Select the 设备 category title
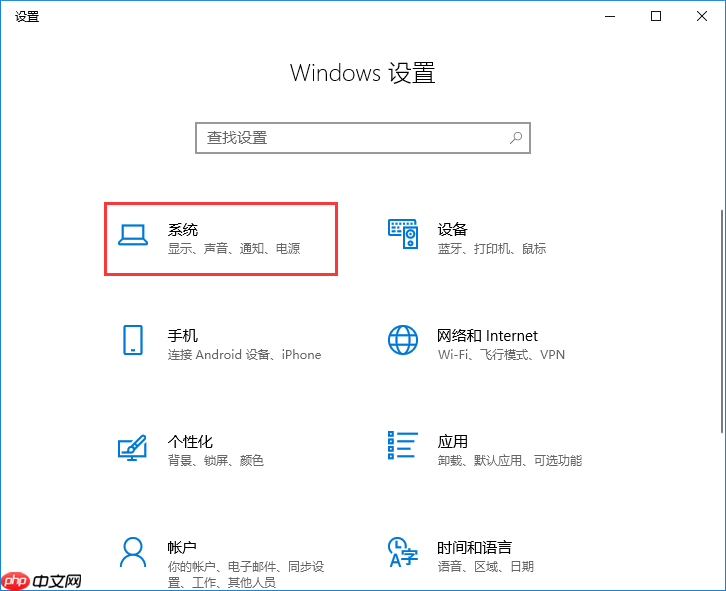This screenshot has height=591, width=726. (452, 229)
